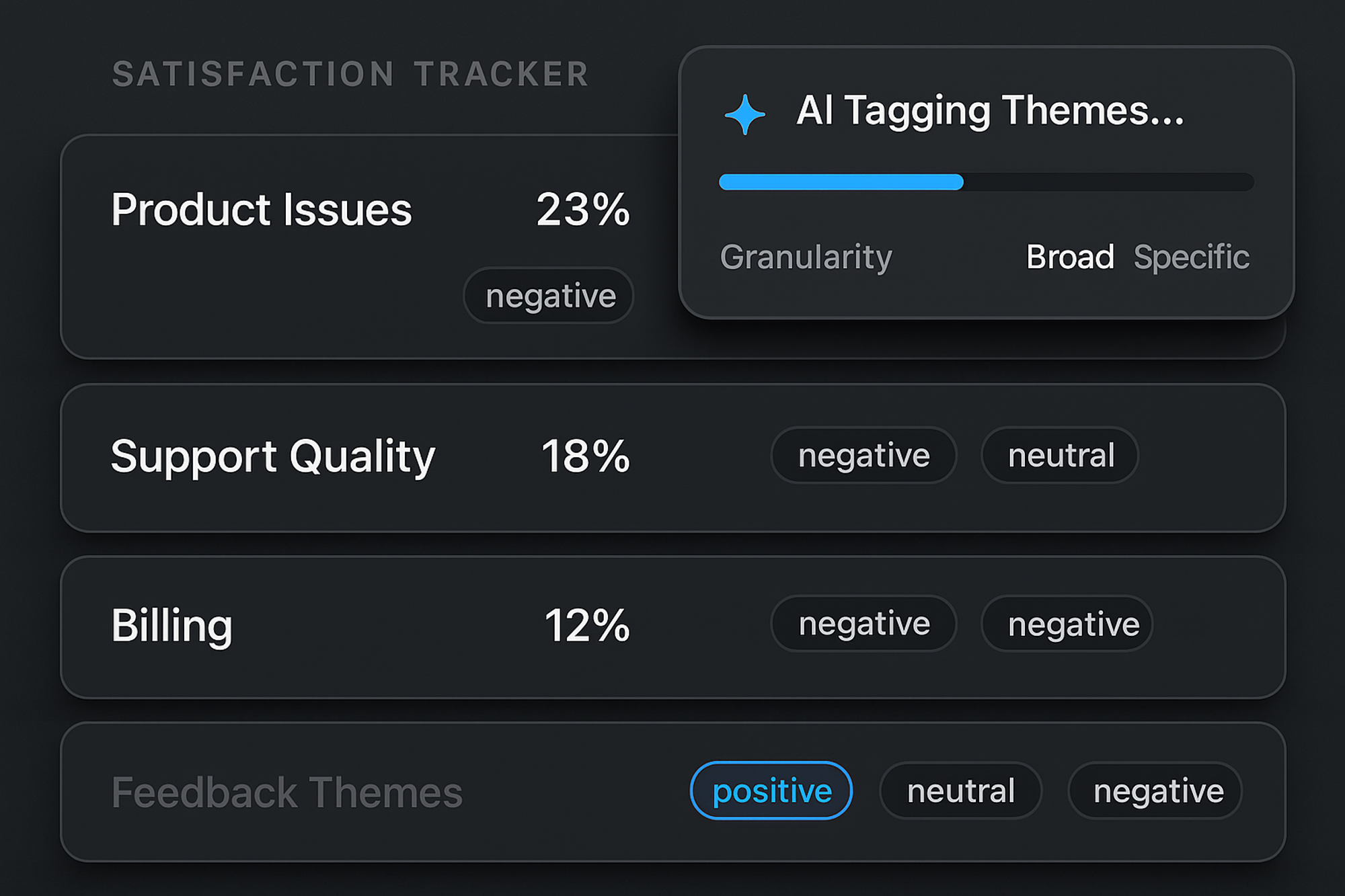Click the AI sparkle star icon

pyautogui.click(x=744, y=114)
